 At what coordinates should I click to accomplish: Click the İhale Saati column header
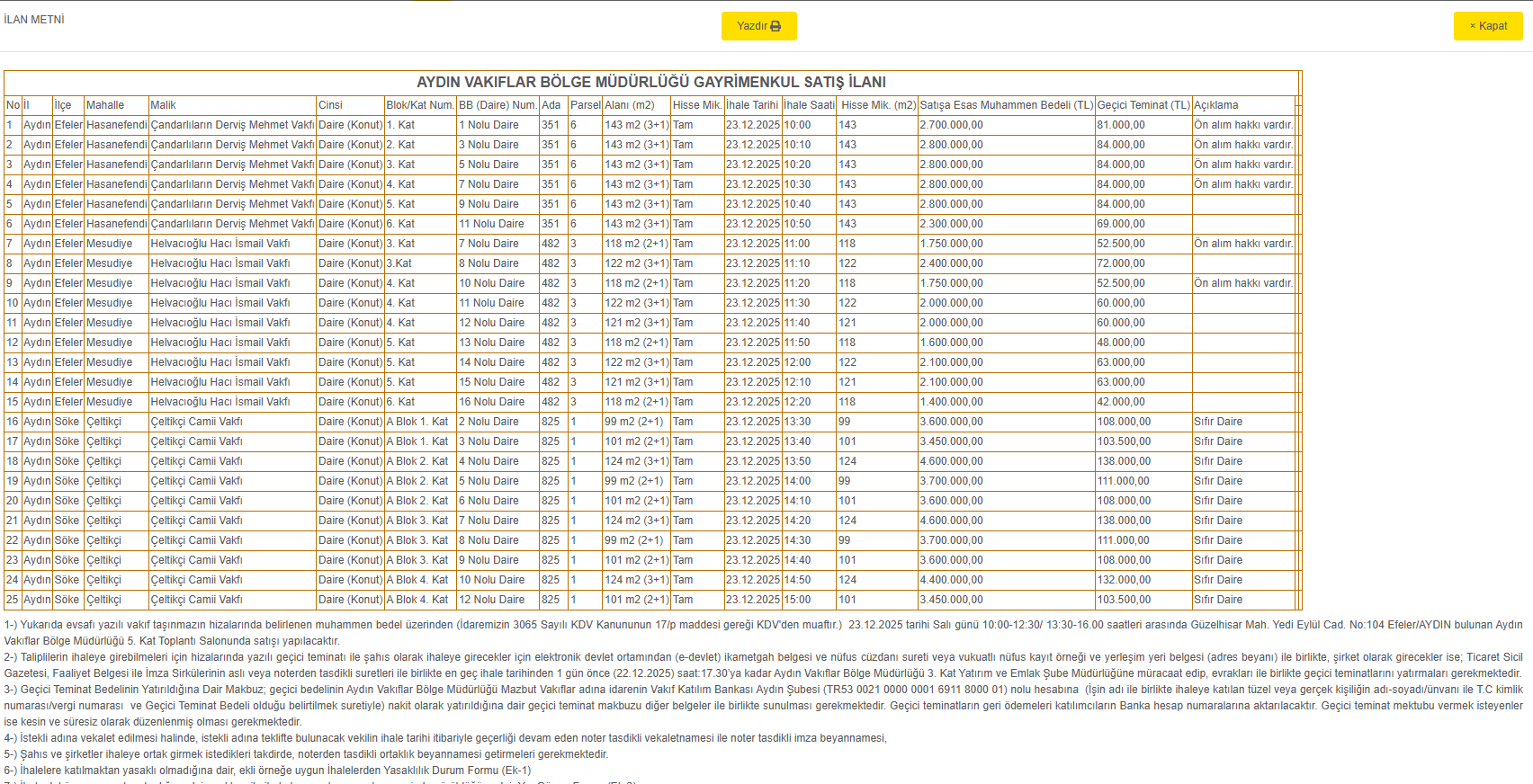809,105
